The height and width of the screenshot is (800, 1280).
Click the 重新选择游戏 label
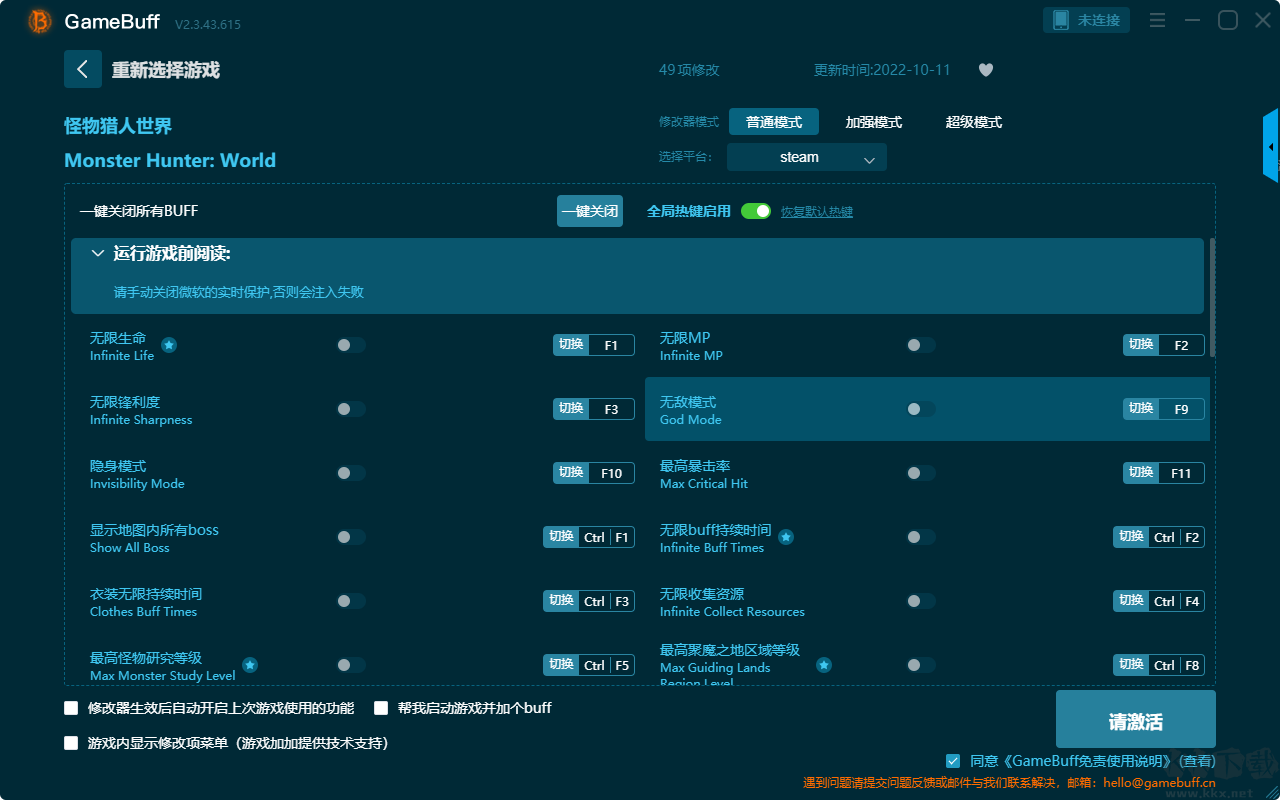click(x=166, y=70)
